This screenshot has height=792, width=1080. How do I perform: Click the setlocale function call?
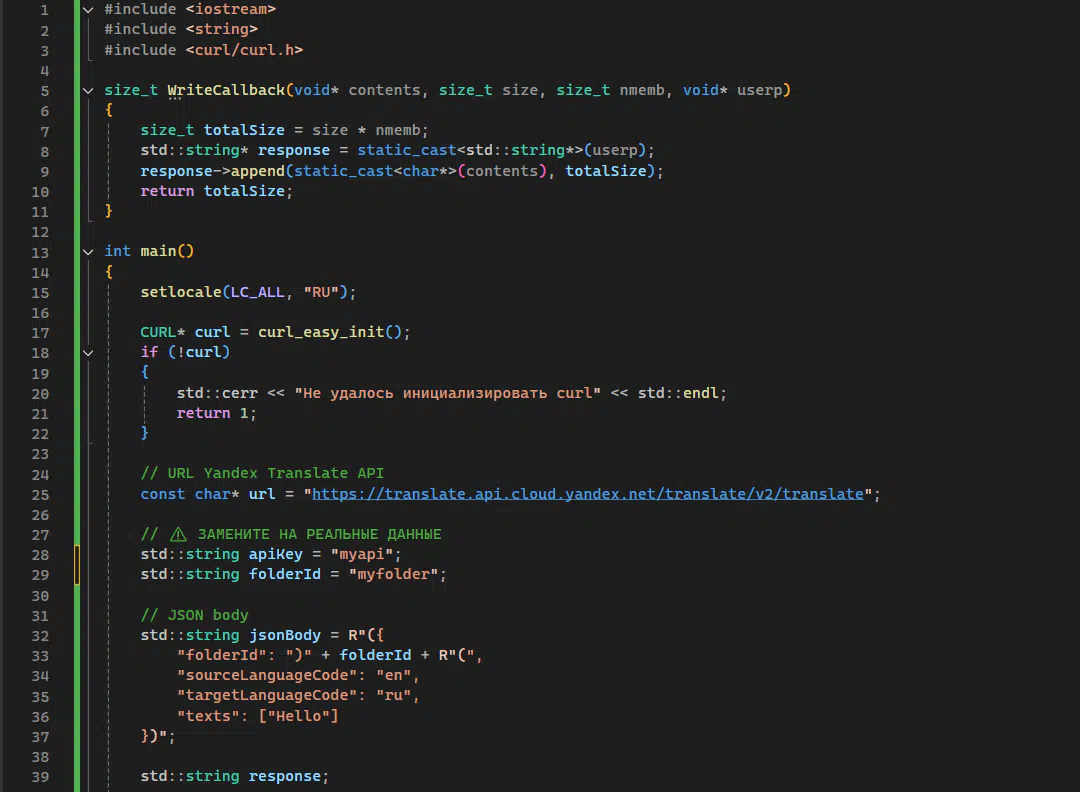[x=181, y=292]
